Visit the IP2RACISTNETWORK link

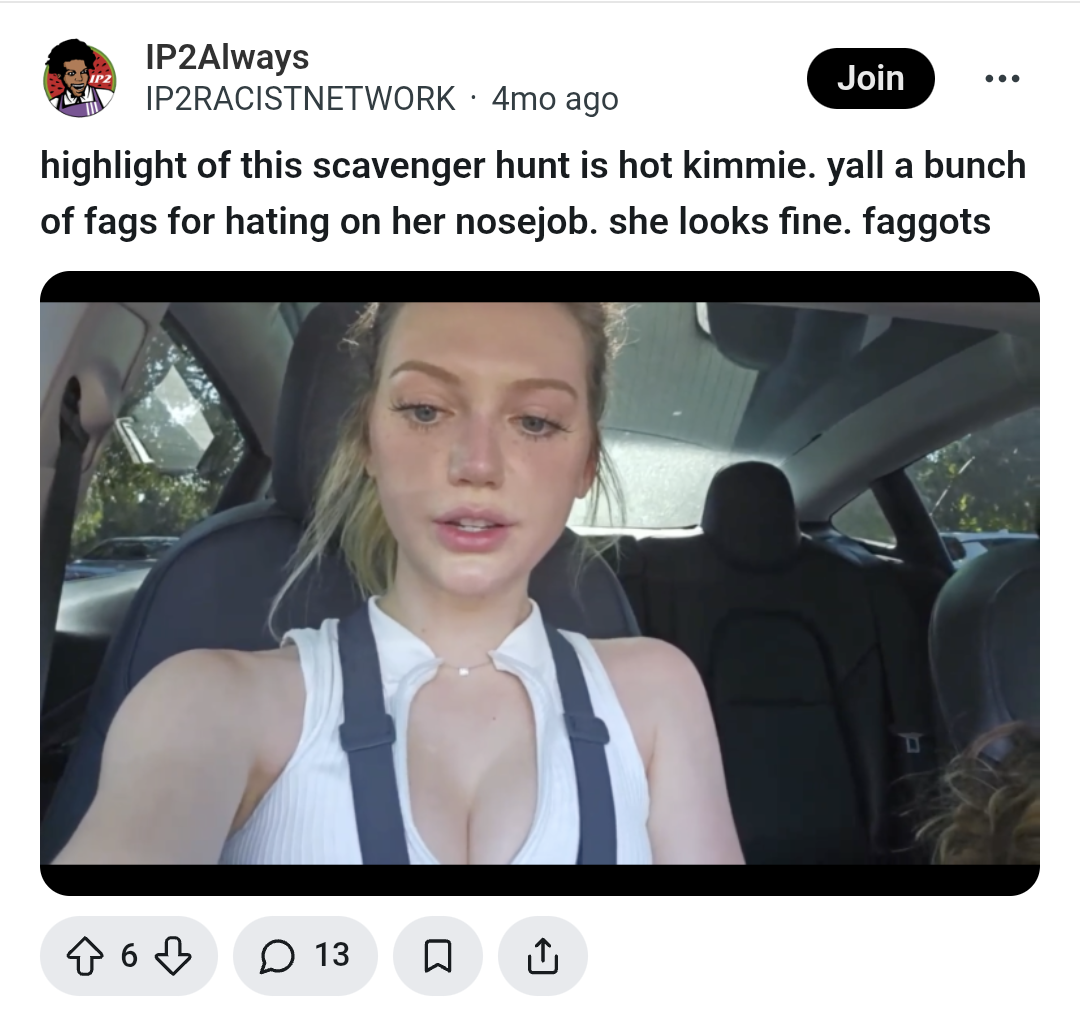coord(300,99)
